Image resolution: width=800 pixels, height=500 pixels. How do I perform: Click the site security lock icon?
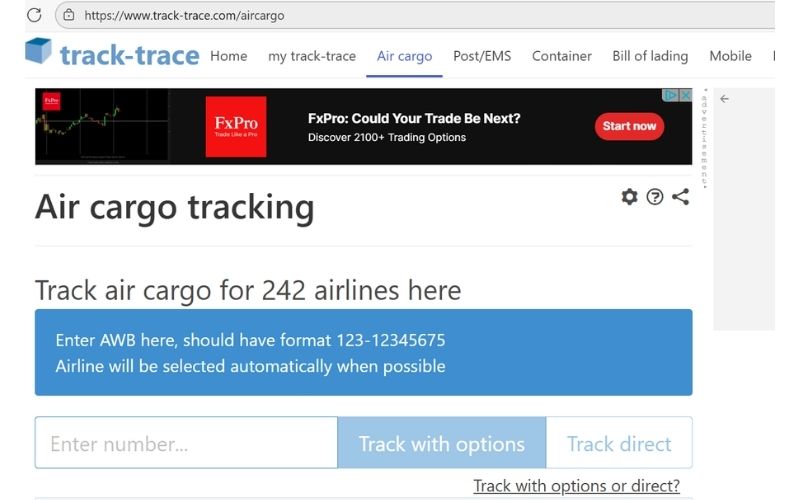(68, 15)
